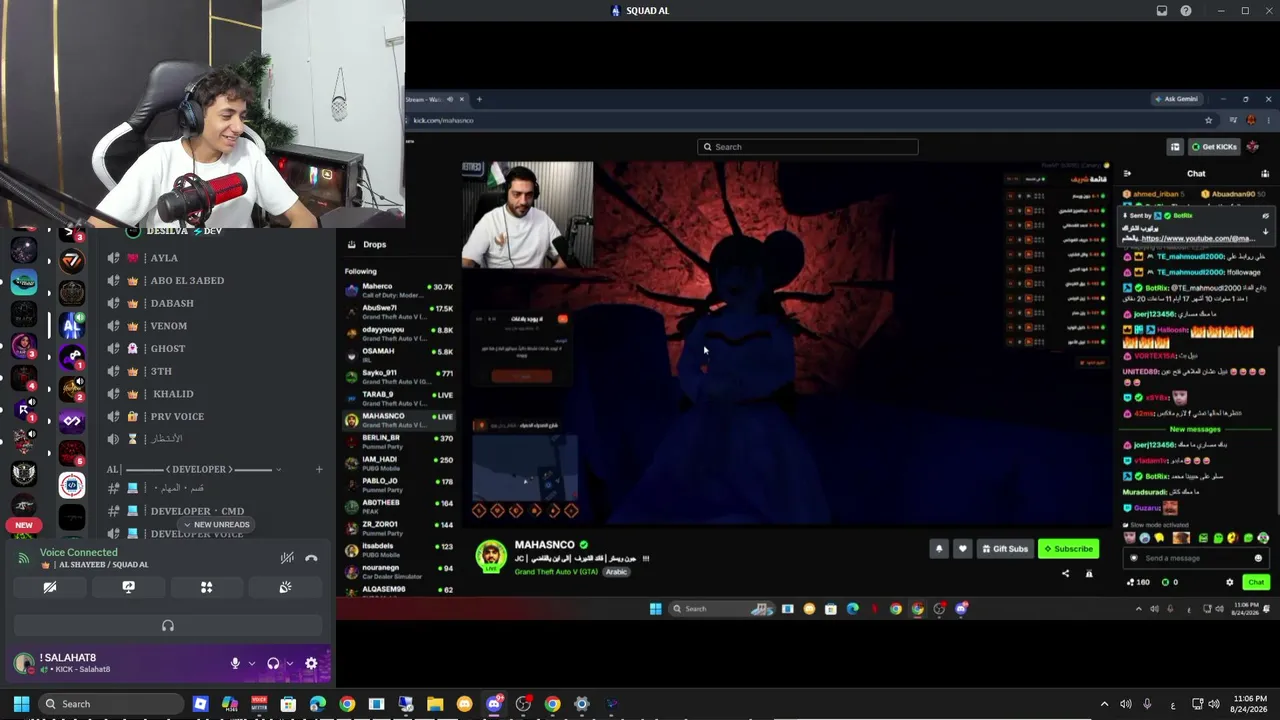Expand headphone output options arrow
Screen dimensions: 1280x720
[x=290, y=663]
